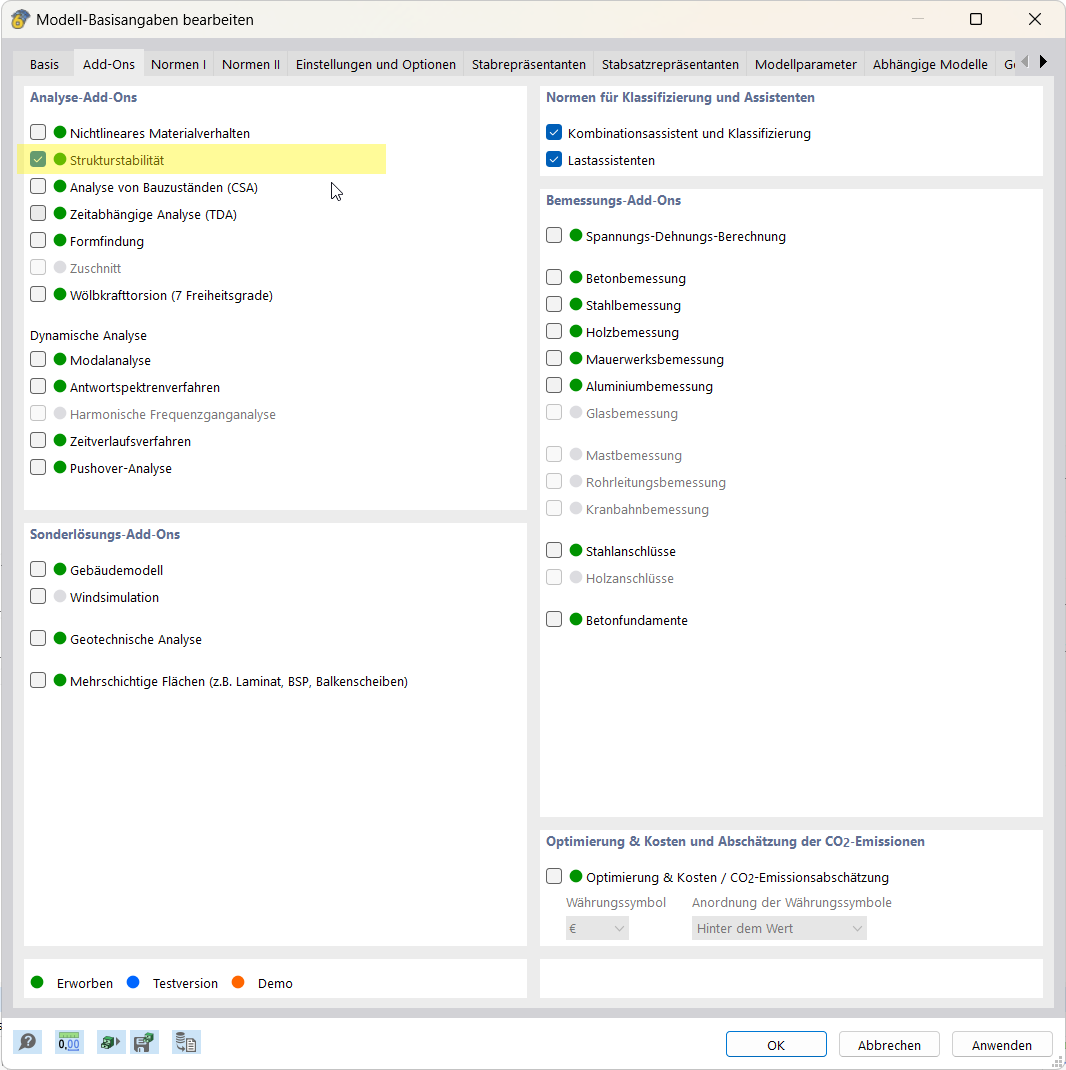1066x1070 pixels.
Task: Toggle Antwortspektrenverfahren checkbox
Action: click(x=38, y=386)
